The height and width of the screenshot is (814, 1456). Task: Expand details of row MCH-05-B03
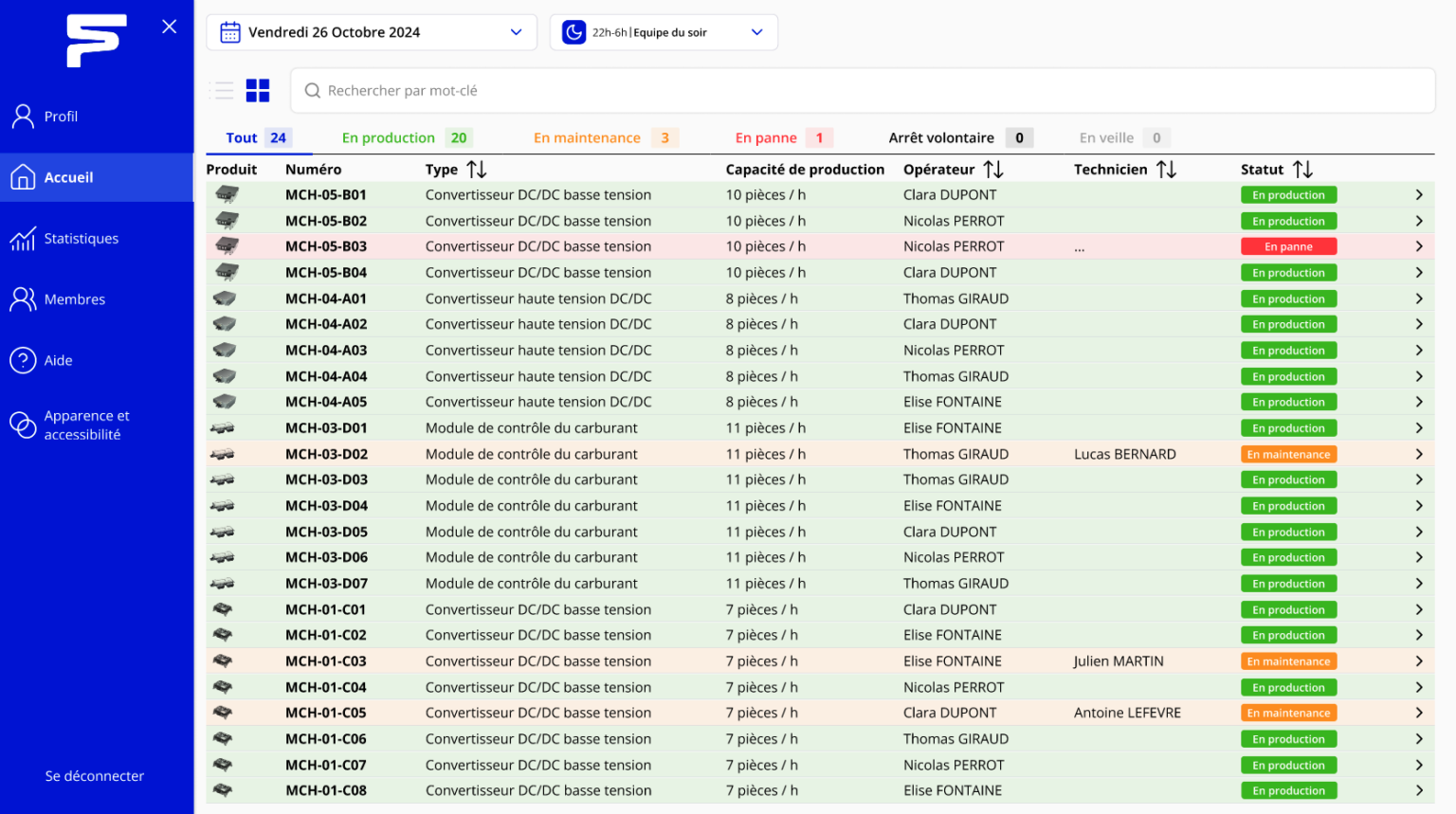click(x=1419, y=246)
